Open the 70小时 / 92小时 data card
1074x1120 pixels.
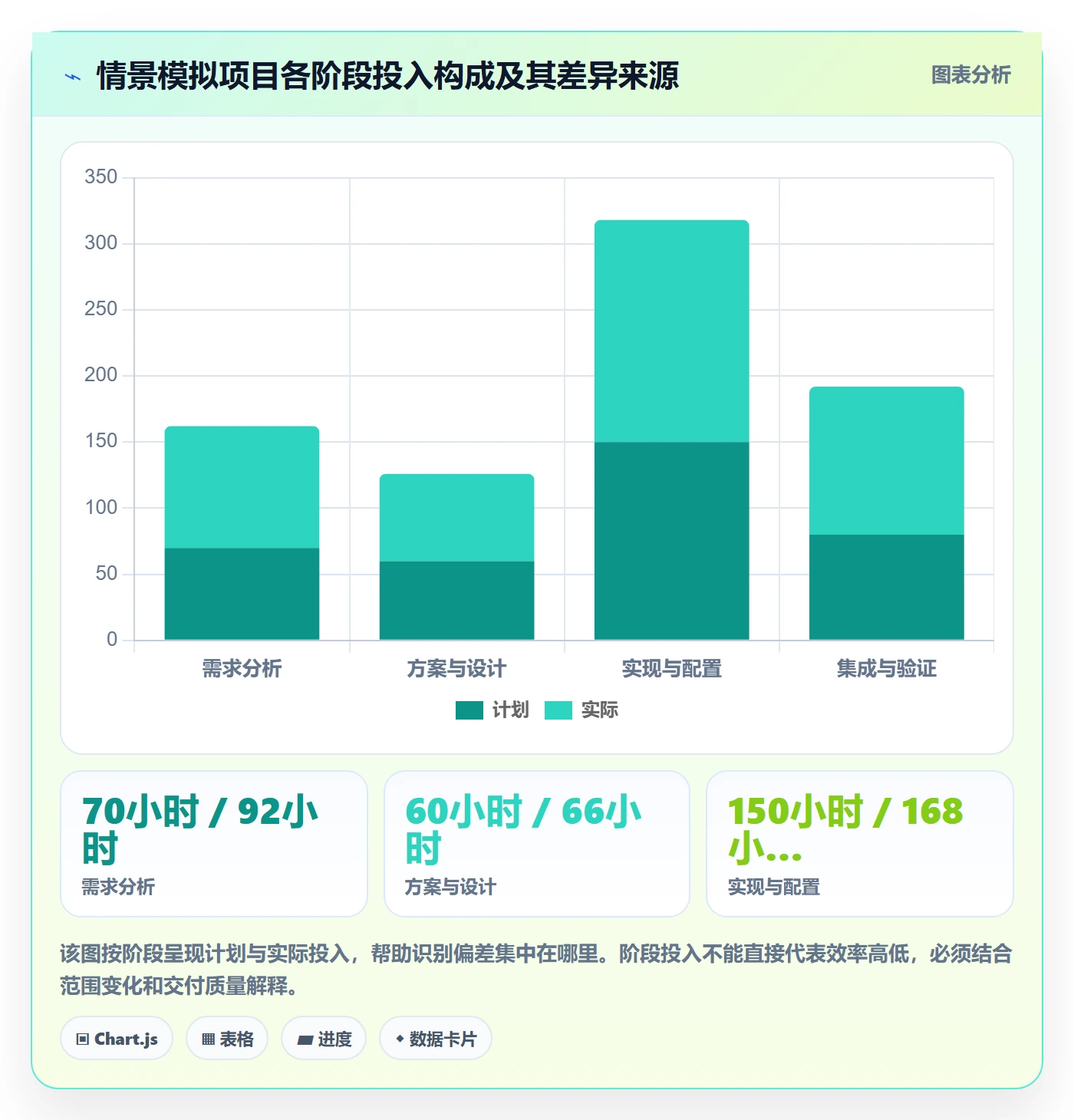point(214,844)
